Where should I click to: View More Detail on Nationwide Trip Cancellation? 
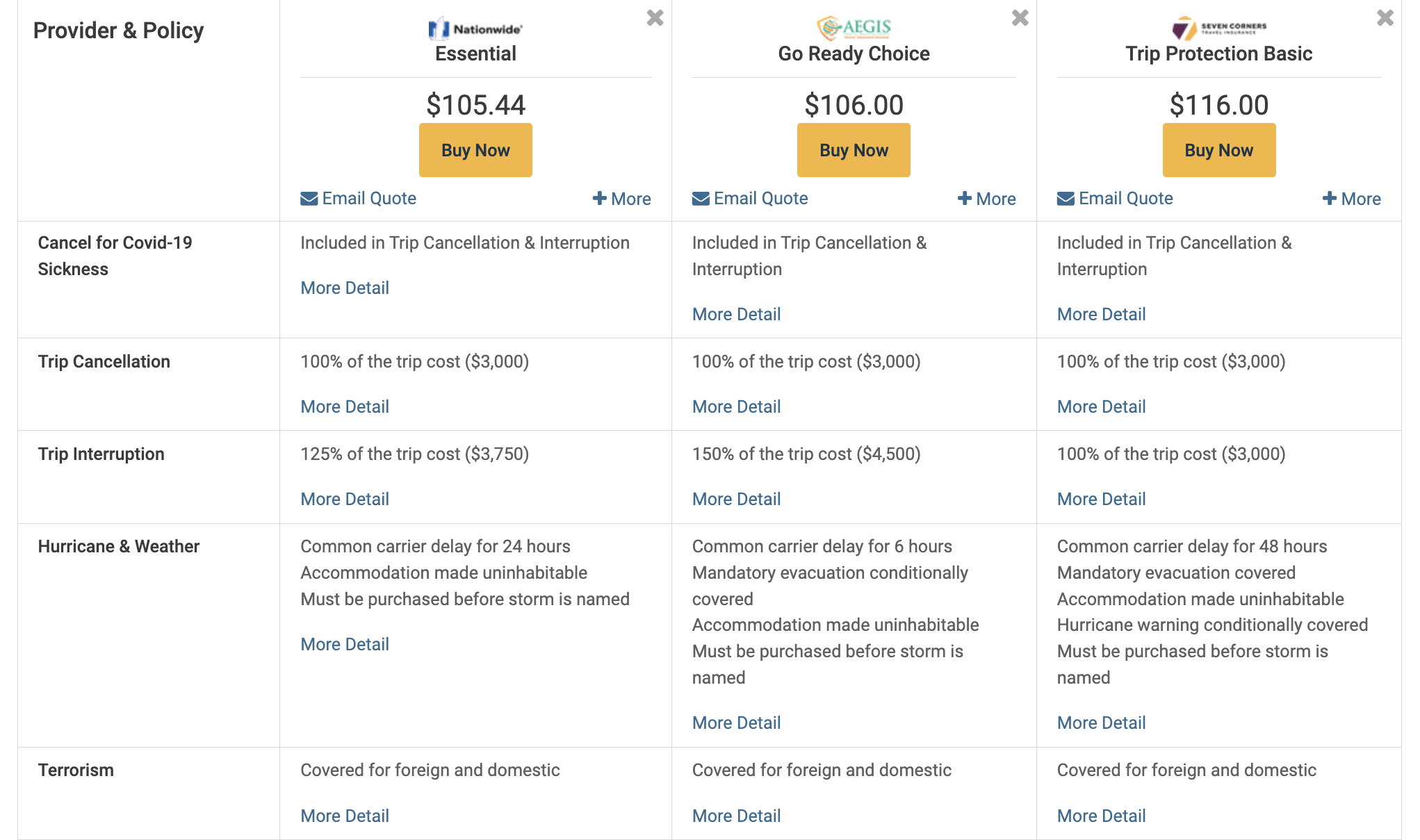(345, 406)
